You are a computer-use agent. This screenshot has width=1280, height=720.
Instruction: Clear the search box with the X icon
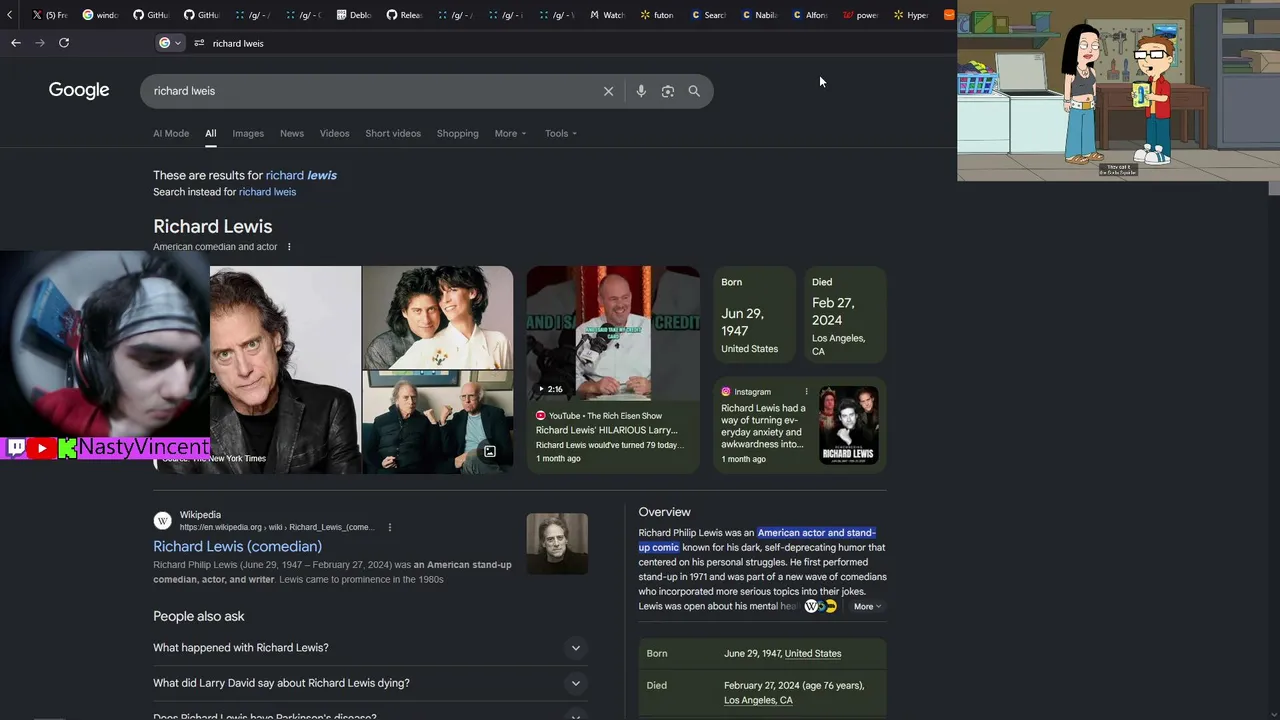[x=608, y=91]
